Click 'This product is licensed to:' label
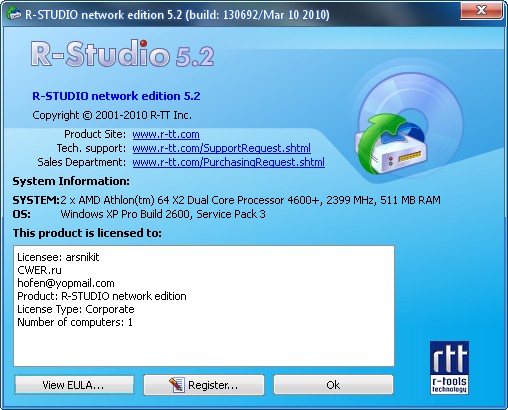 coord(87,233)
